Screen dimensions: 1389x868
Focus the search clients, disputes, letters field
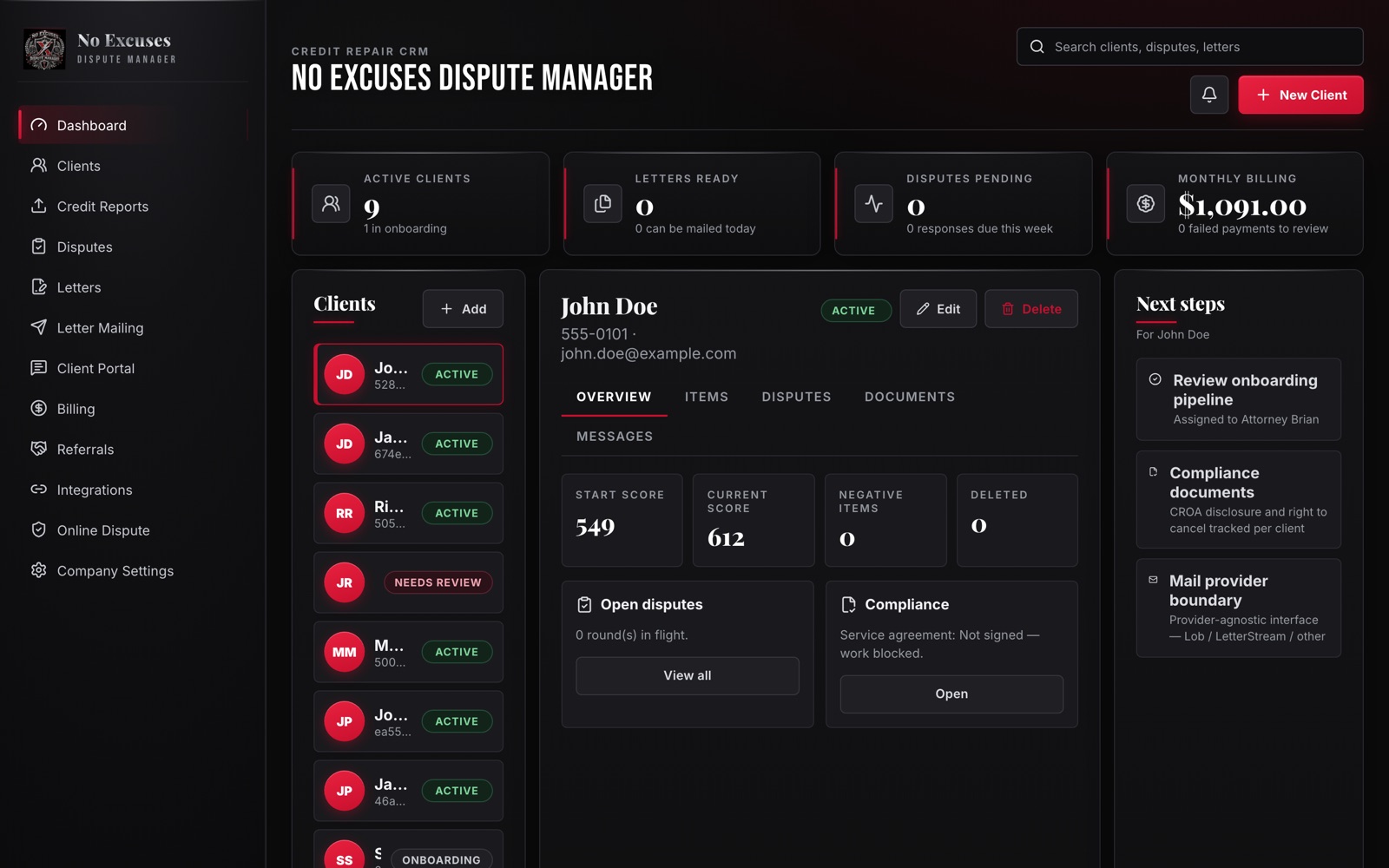[x=1189, y=47]
